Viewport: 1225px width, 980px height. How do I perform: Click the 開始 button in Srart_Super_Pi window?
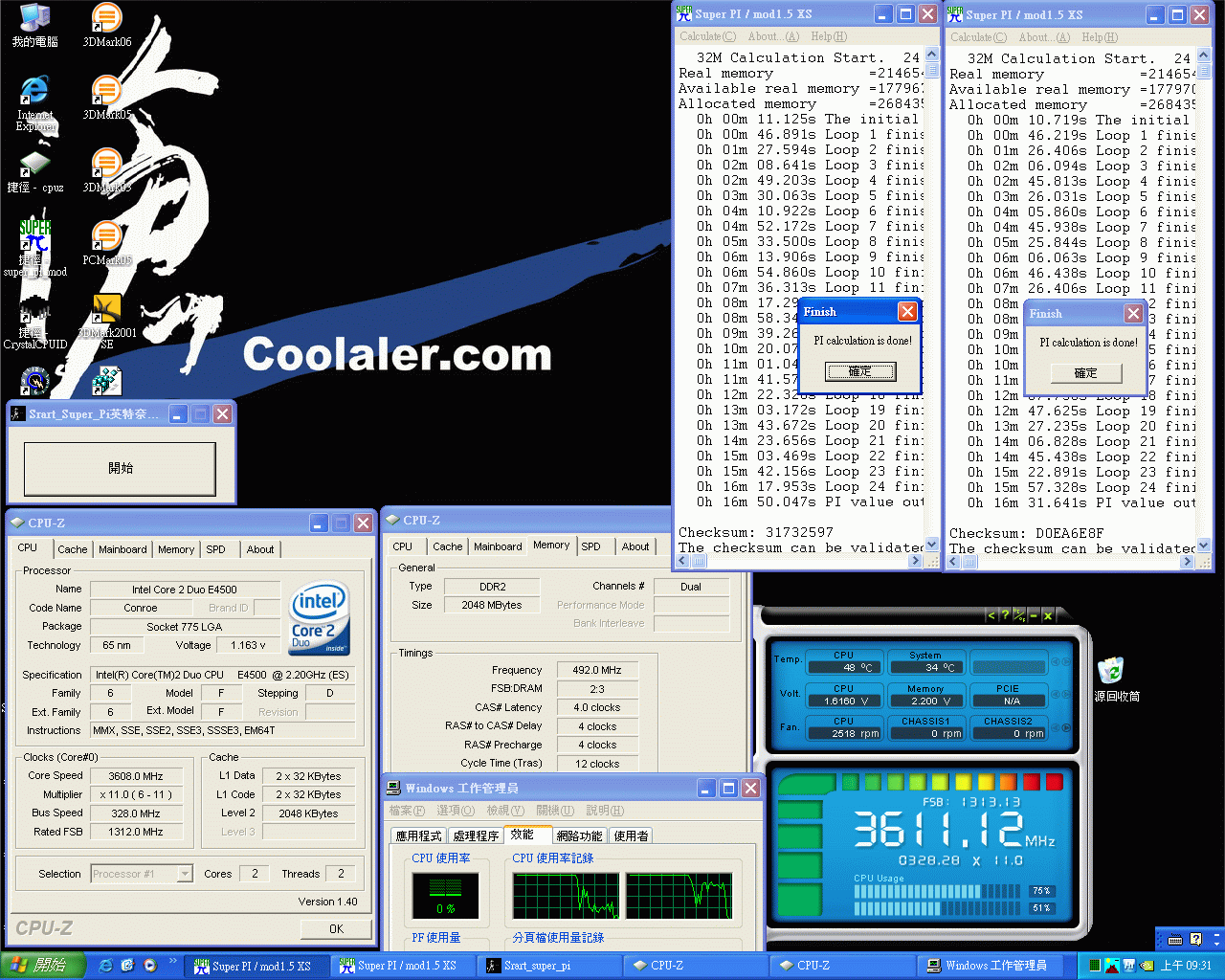tap(121, 468)
